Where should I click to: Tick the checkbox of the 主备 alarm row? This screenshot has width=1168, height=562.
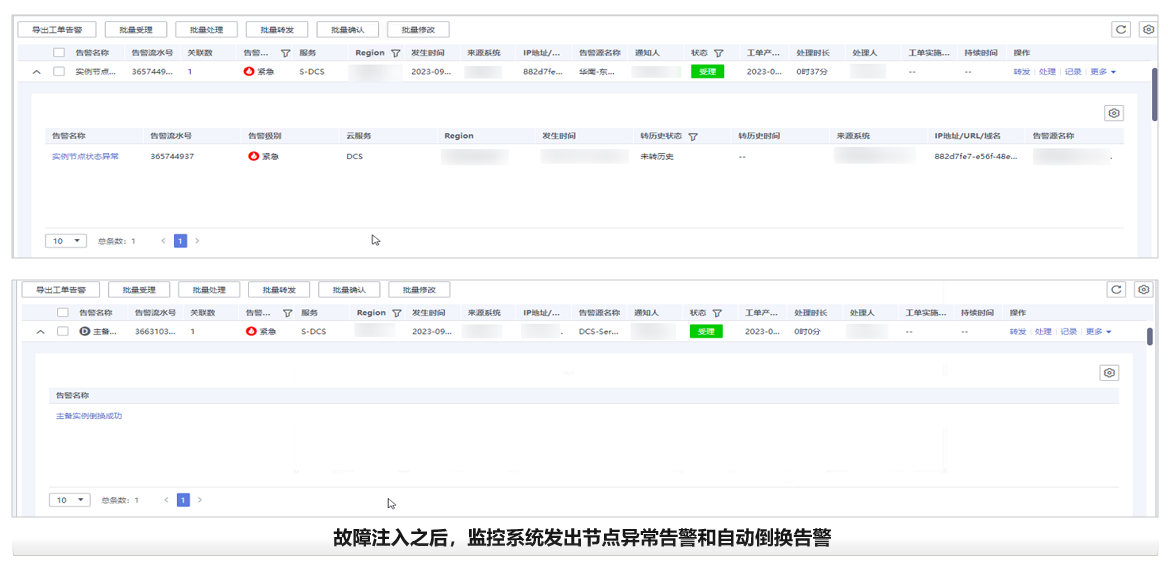tap(63, 331)
